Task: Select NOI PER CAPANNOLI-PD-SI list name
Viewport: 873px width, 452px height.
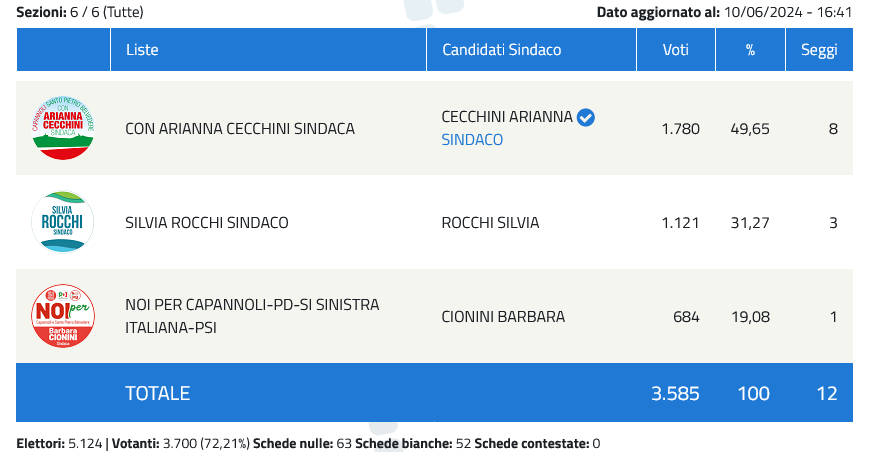Action: [252, 316]
